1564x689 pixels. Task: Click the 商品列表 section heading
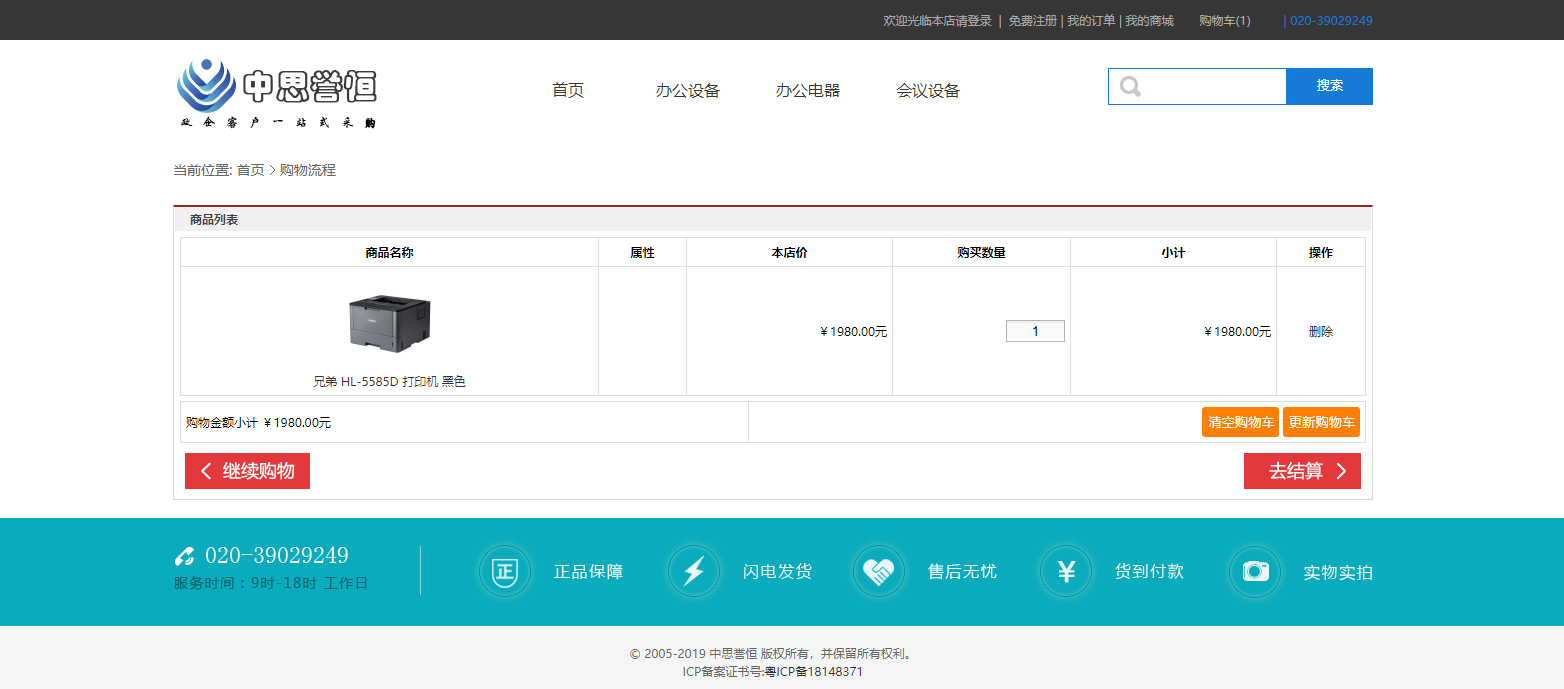coord(214,220)
